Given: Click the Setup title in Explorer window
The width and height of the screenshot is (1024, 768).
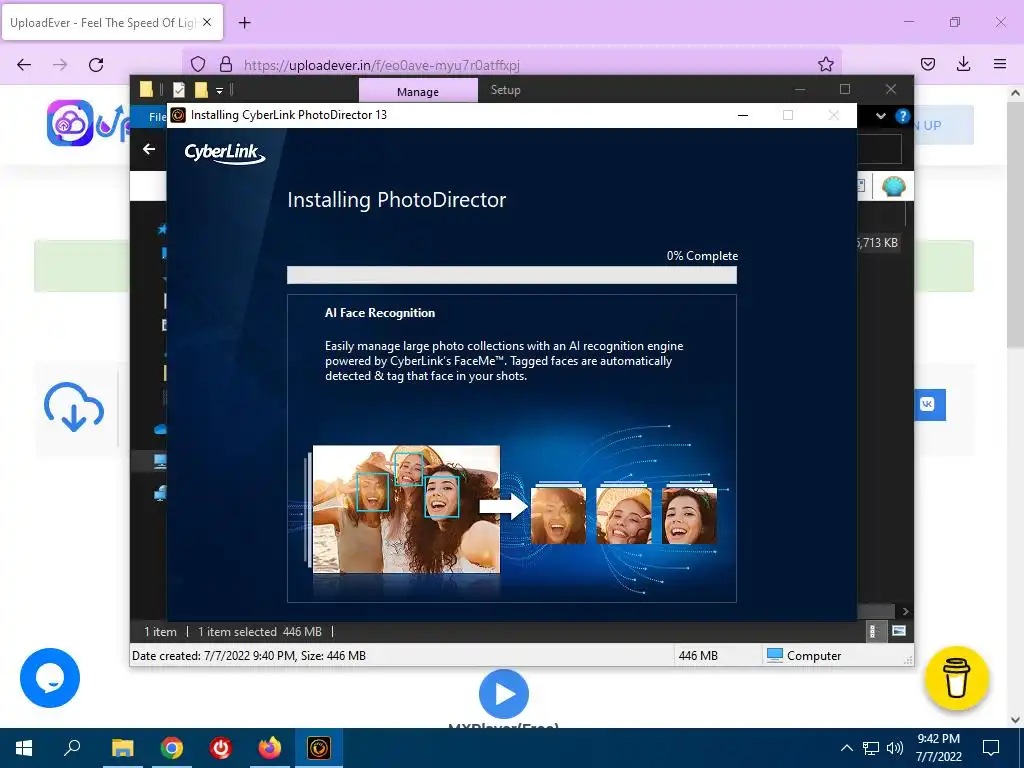Looking at the screenshot, I should click(505, 90).
